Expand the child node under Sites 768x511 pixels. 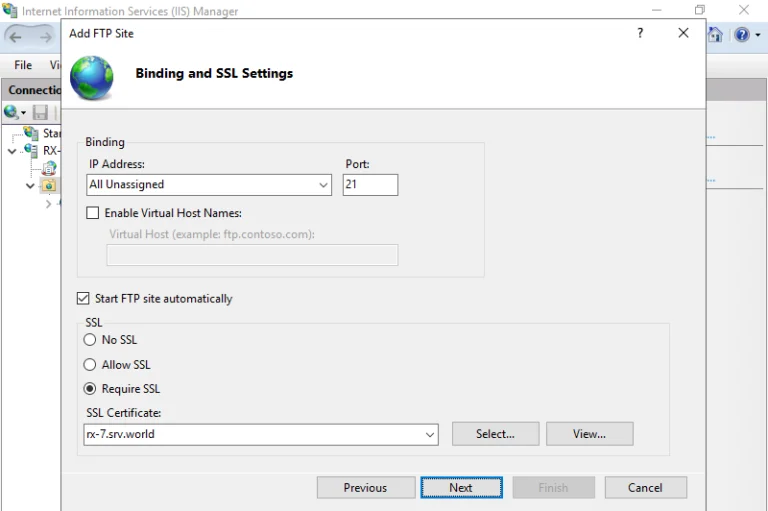(x=48, y=204)
